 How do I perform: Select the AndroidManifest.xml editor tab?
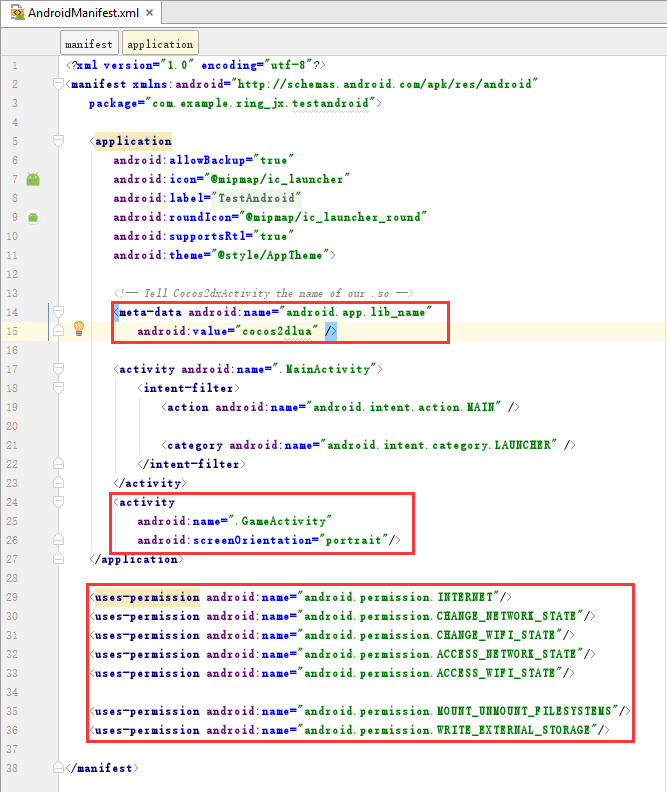pos(82,13)
